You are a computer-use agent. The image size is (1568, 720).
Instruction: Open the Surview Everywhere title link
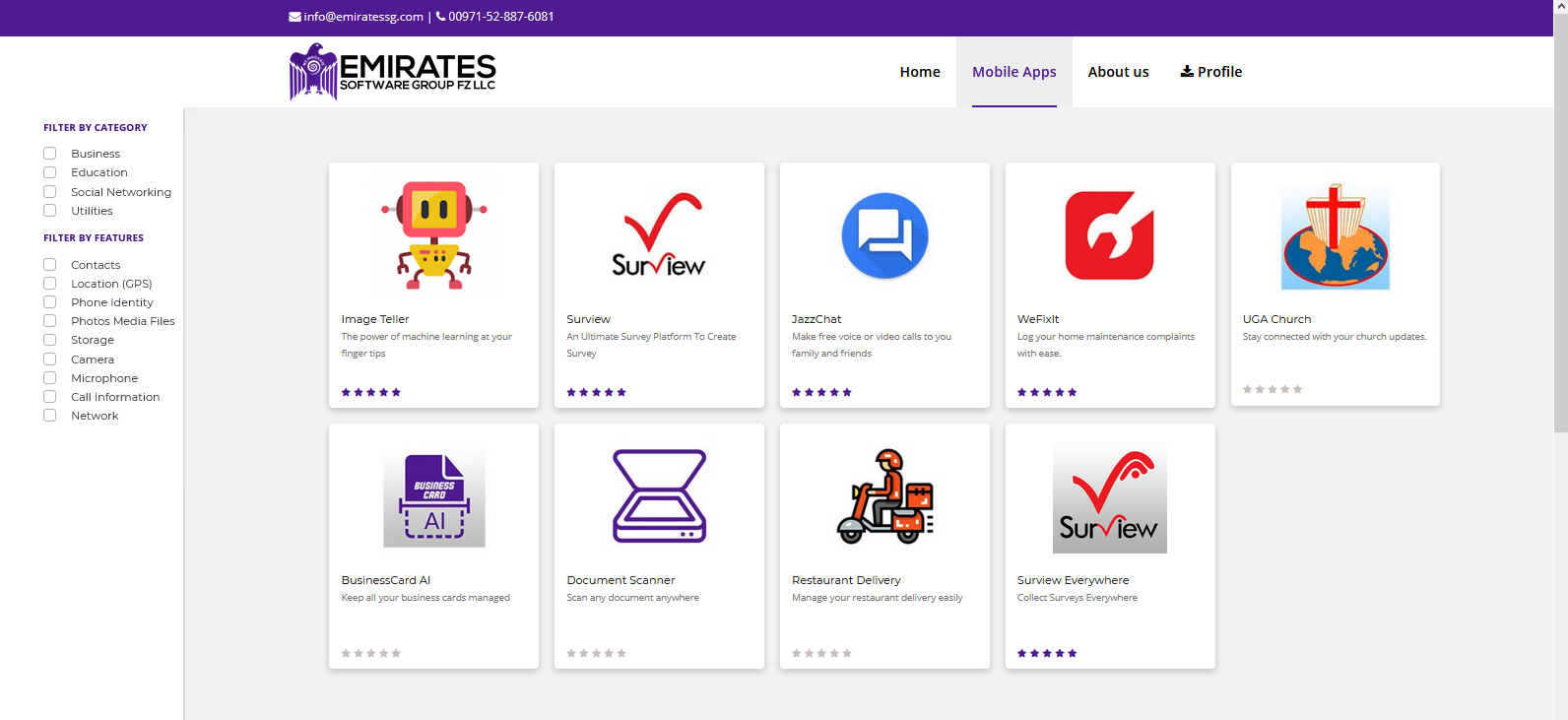(1074, 580)
